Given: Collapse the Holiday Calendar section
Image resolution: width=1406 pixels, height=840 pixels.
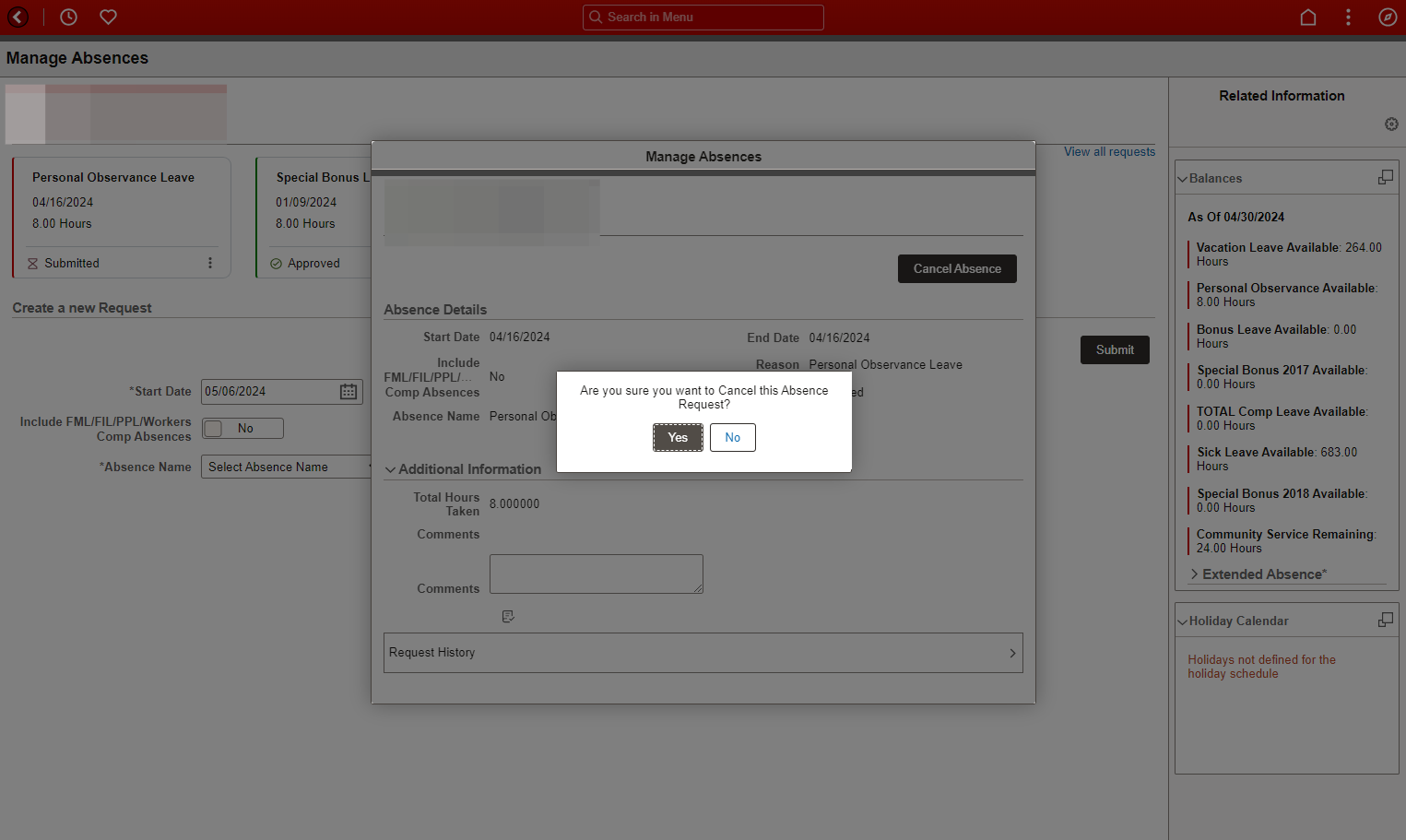Looking at the screenshot, I should tap(1182, 621).
